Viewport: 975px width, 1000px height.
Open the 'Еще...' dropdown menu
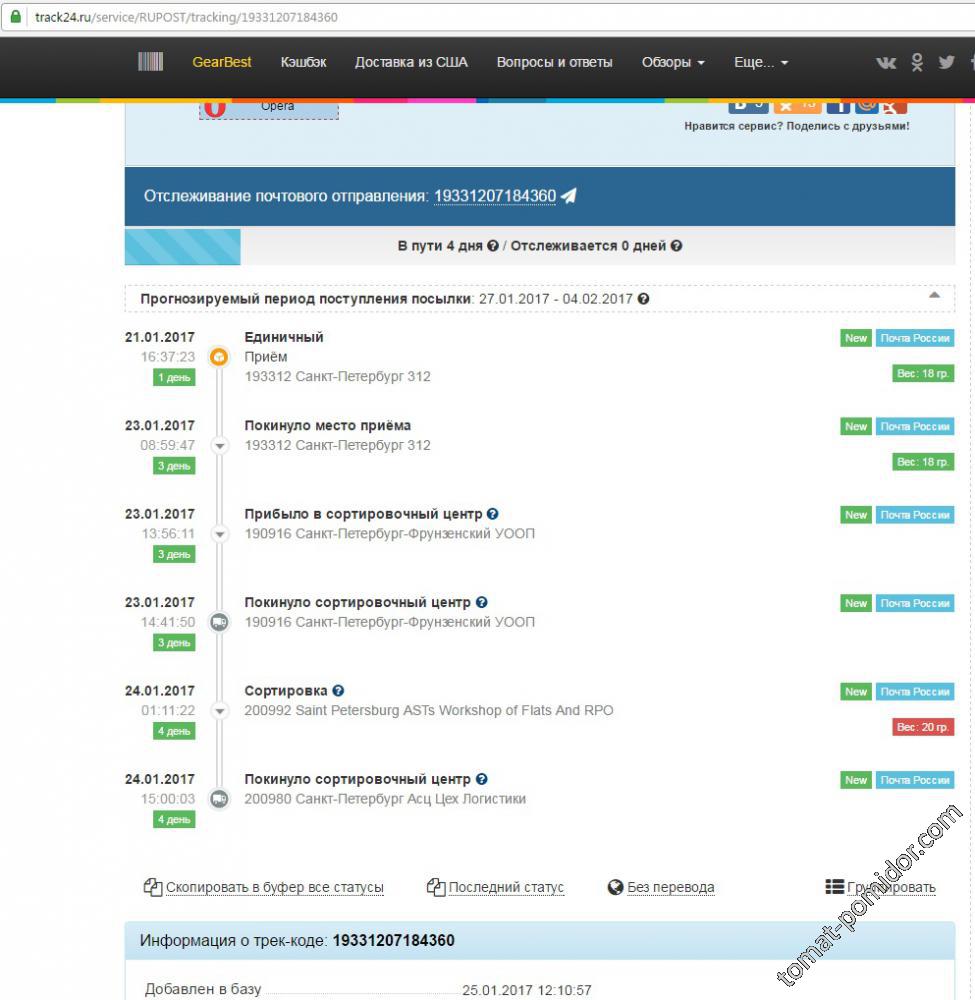[x=761, y=62]
